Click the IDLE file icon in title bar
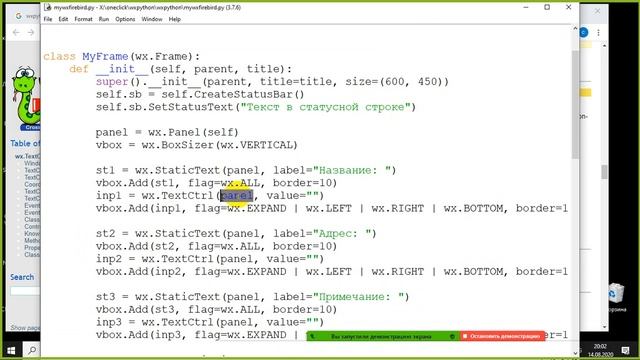This screenshot has width=640, height=360. point(48,7)
